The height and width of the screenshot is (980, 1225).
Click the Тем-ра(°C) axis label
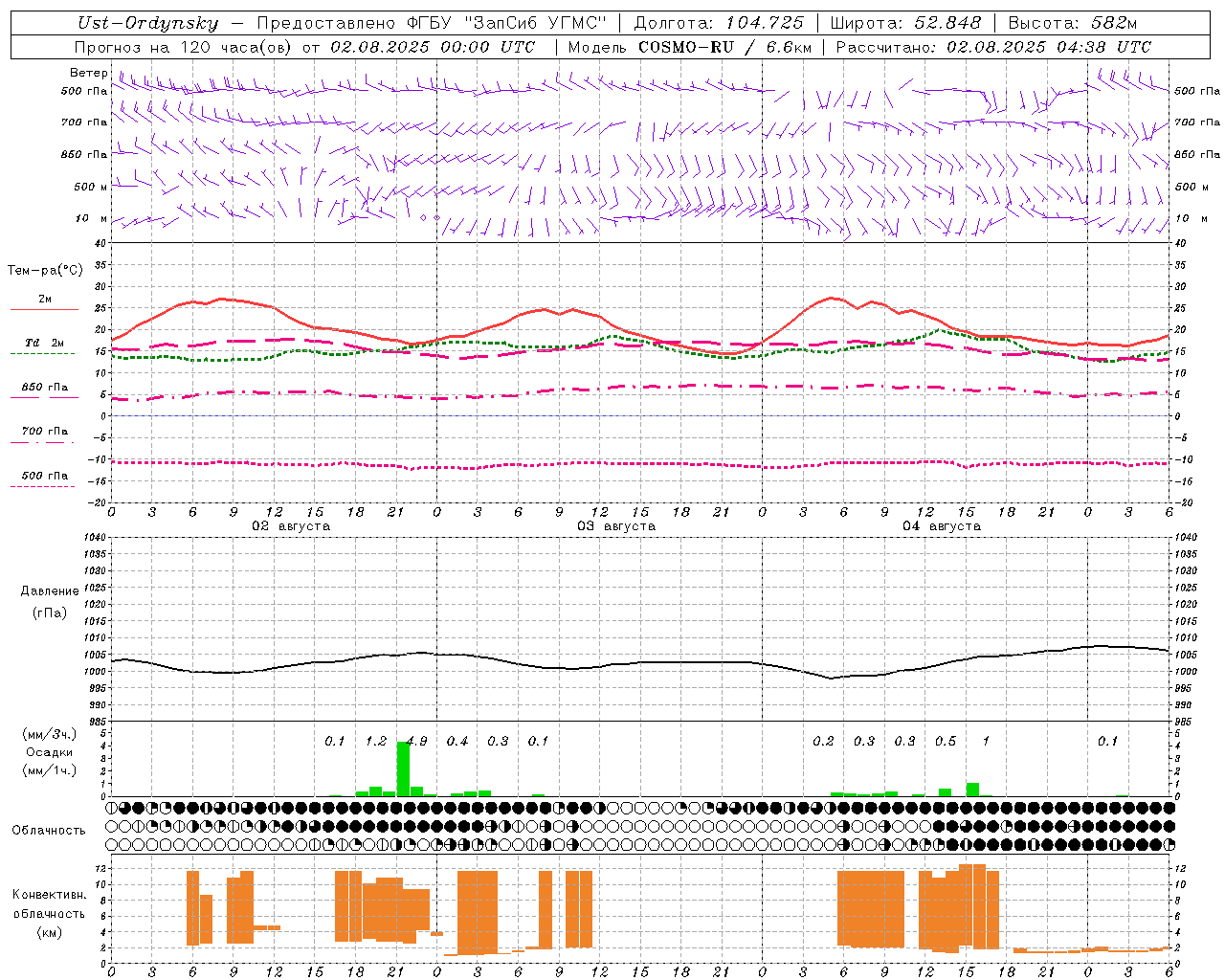45,271
